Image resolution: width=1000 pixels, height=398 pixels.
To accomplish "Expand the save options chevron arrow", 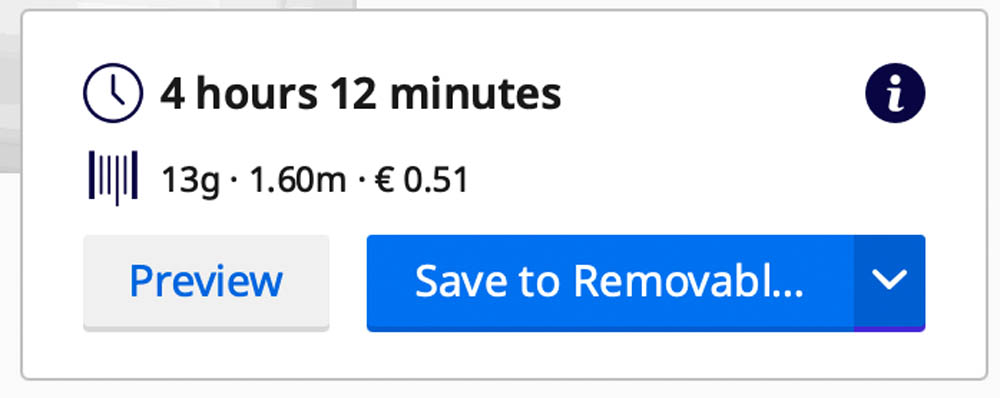I will click(x=889, y=283).
